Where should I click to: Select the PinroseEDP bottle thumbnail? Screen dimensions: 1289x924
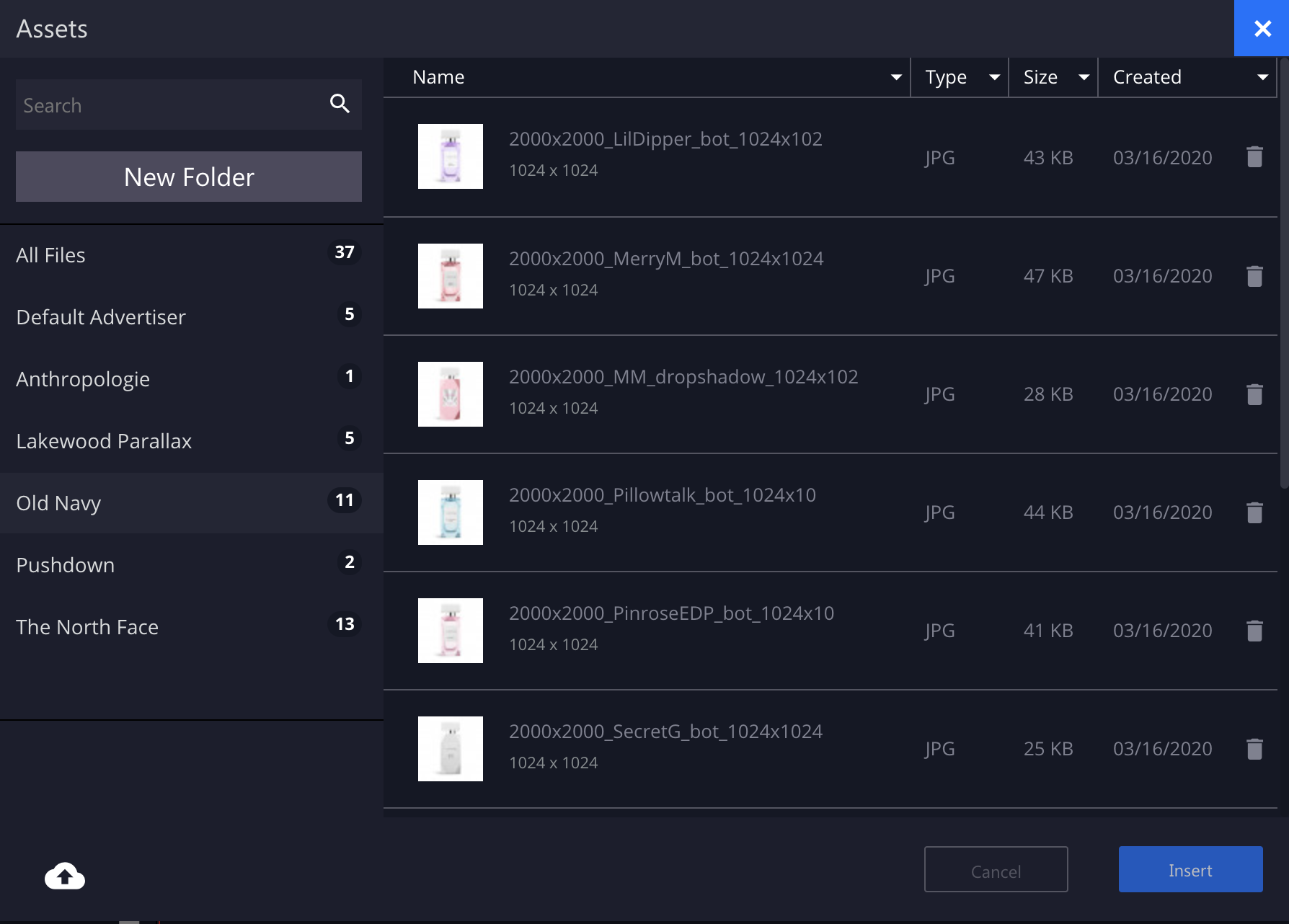[x=451, y=631]
